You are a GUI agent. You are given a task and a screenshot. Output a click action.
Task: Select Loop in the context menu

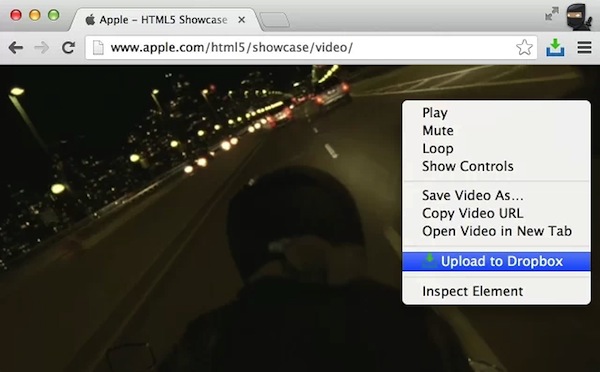(x=496, y=148)
